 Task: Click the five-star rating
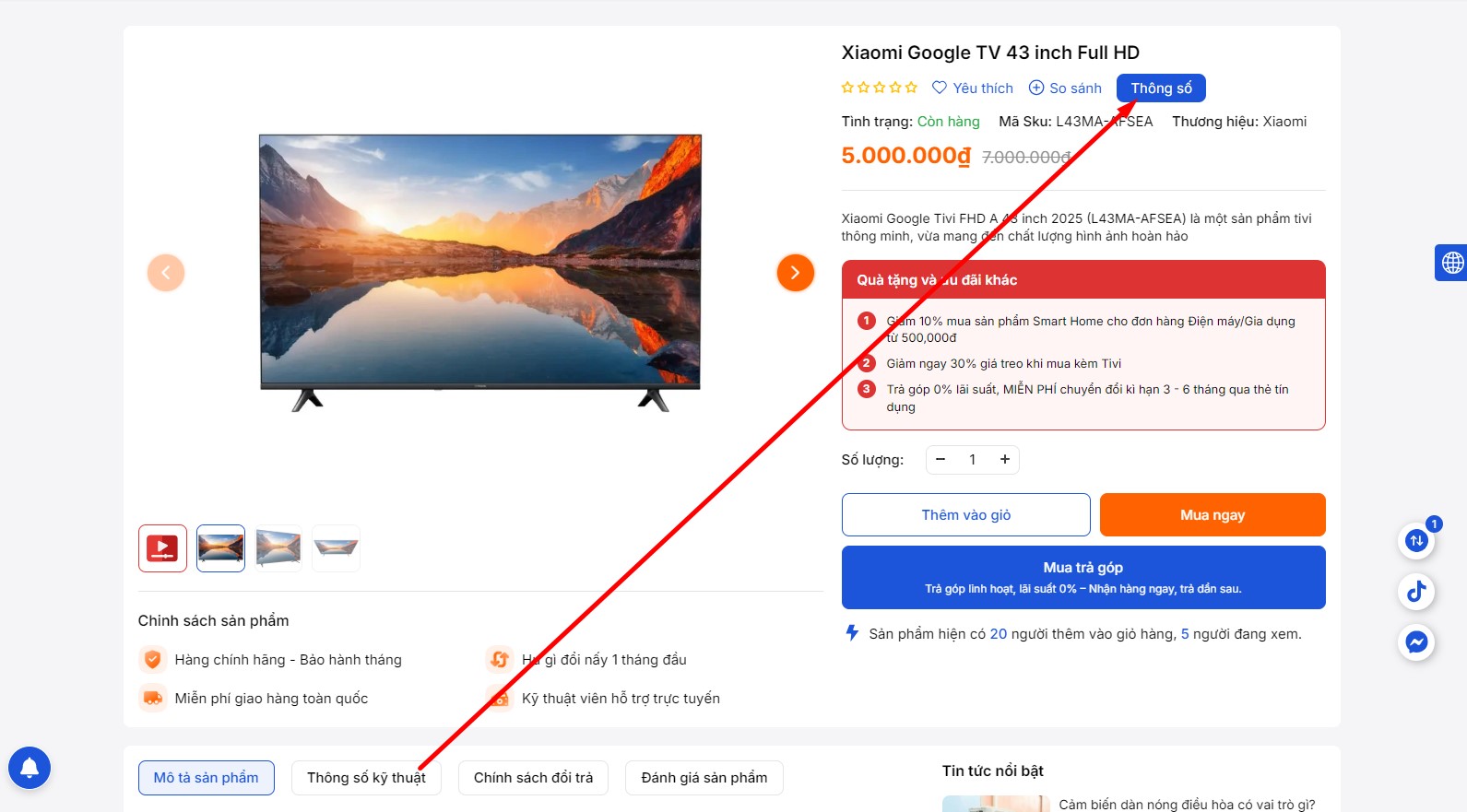click(880, 88)
